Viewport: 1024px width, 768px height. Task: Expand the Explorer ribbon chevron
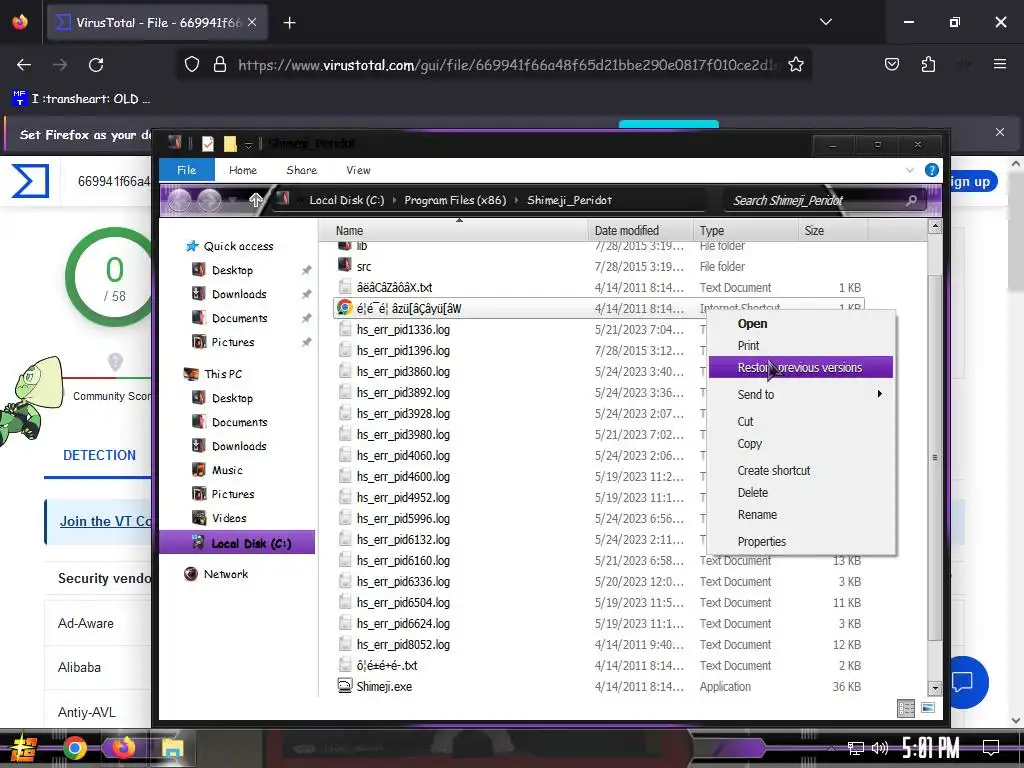point(910,170)
